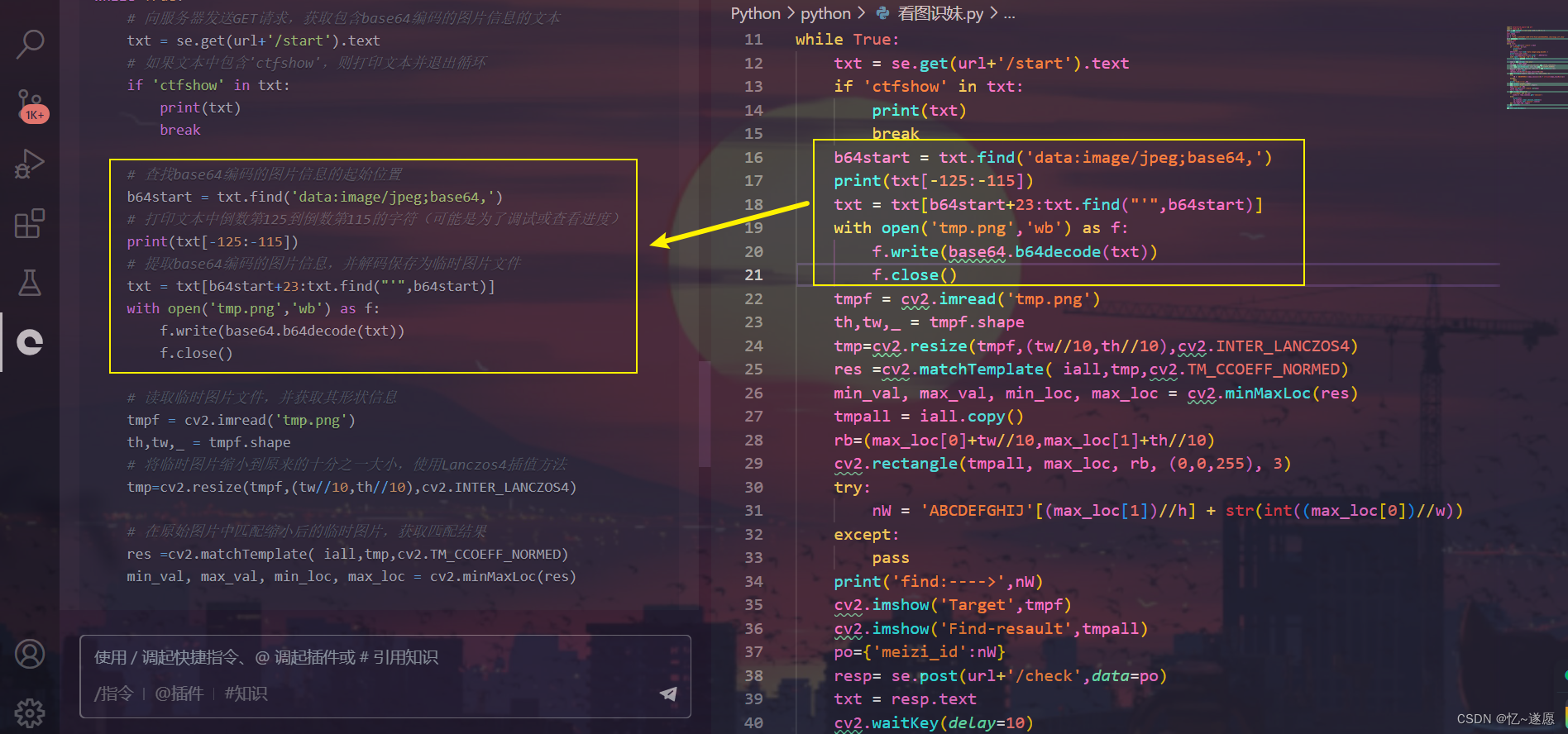Open the Run and Debug view
Viewport: 1568px width, 734px height.
30,164
